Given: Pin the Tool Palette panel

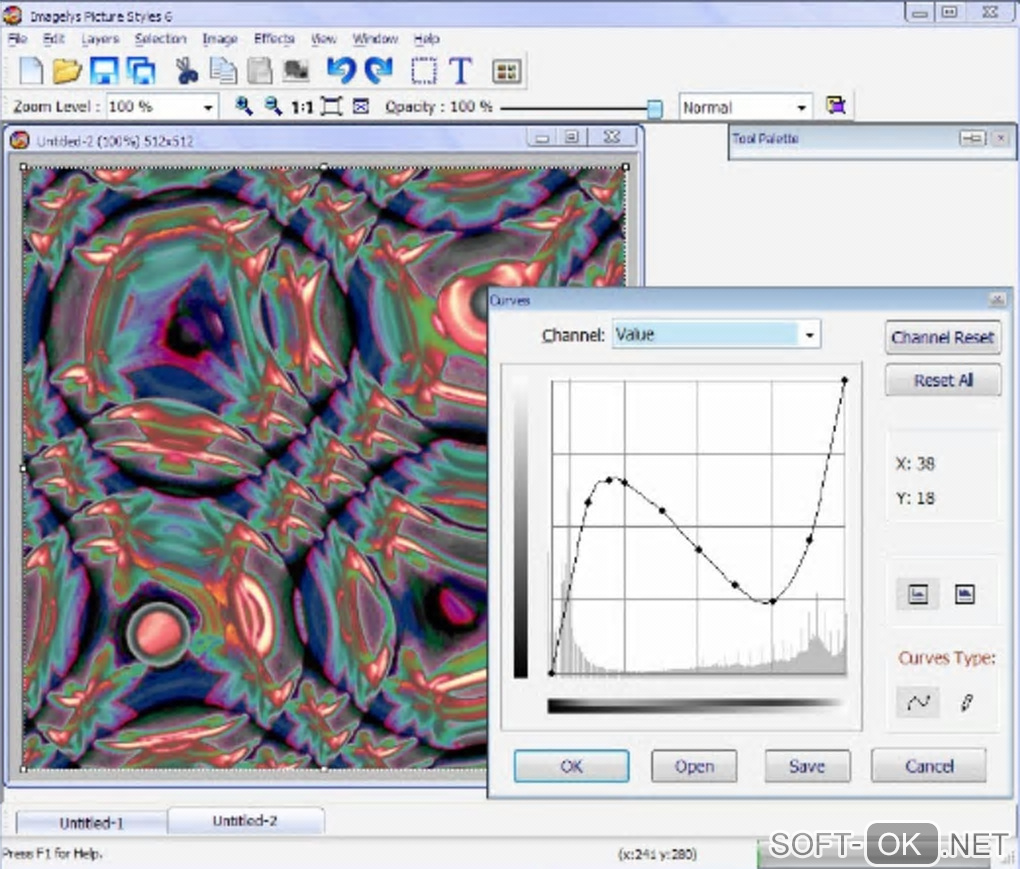Looking at the screenshot, I should (x=973, y=138).
